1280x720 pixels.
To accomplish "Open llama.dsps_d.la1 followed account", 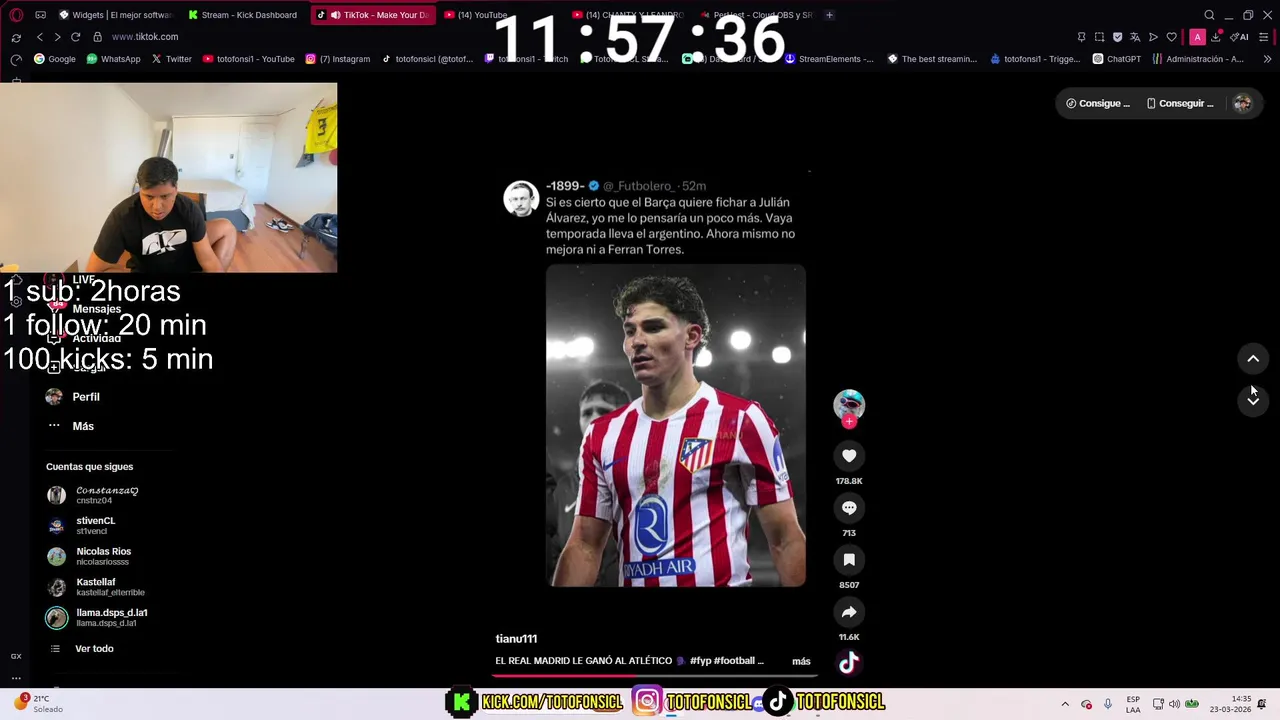I will click(97, 618).
